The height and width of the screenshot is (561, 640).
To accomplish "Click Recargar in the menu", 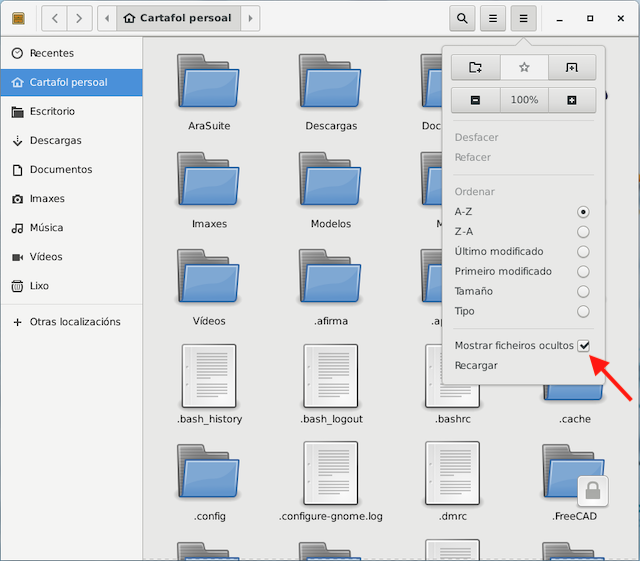I will point(476,366).
